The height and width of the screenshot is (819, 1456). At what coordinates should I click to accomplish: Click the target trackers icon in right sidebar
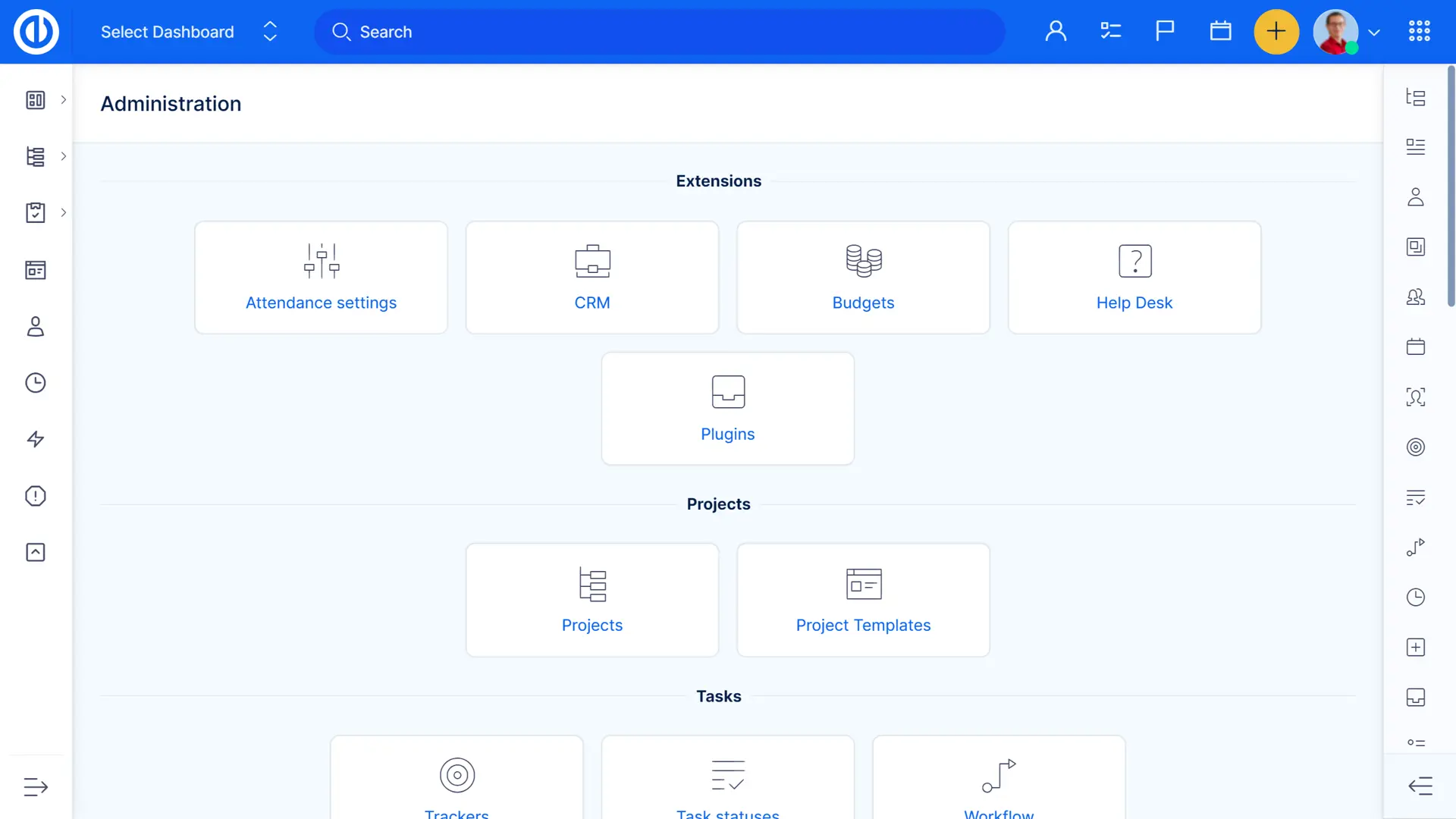pyautogui.click(x=1415, y=447)
